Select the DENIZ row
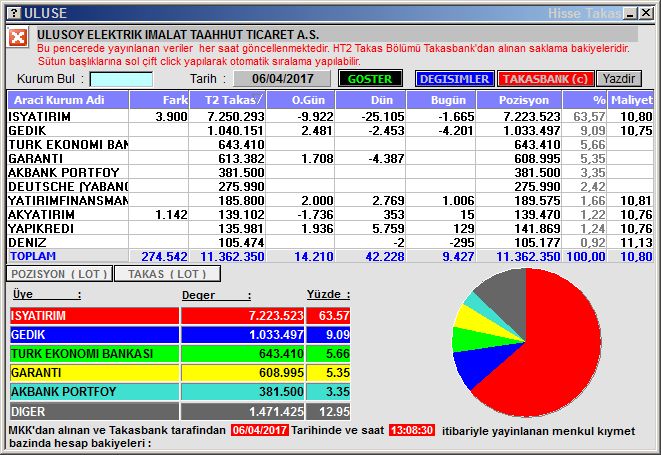 [x=330, y=242]
